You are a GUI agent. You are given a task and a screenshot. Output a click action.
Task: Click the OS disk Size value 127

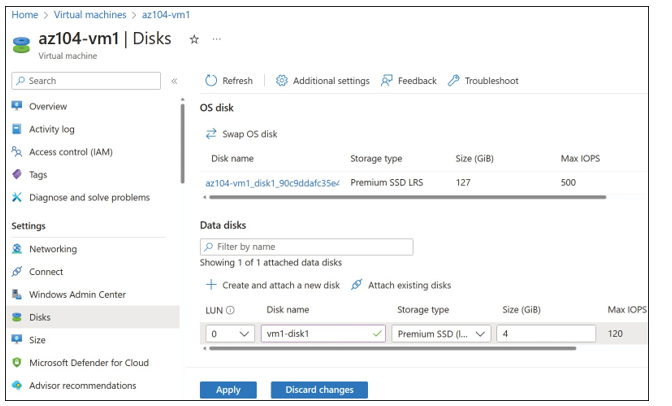pos(463,183)
